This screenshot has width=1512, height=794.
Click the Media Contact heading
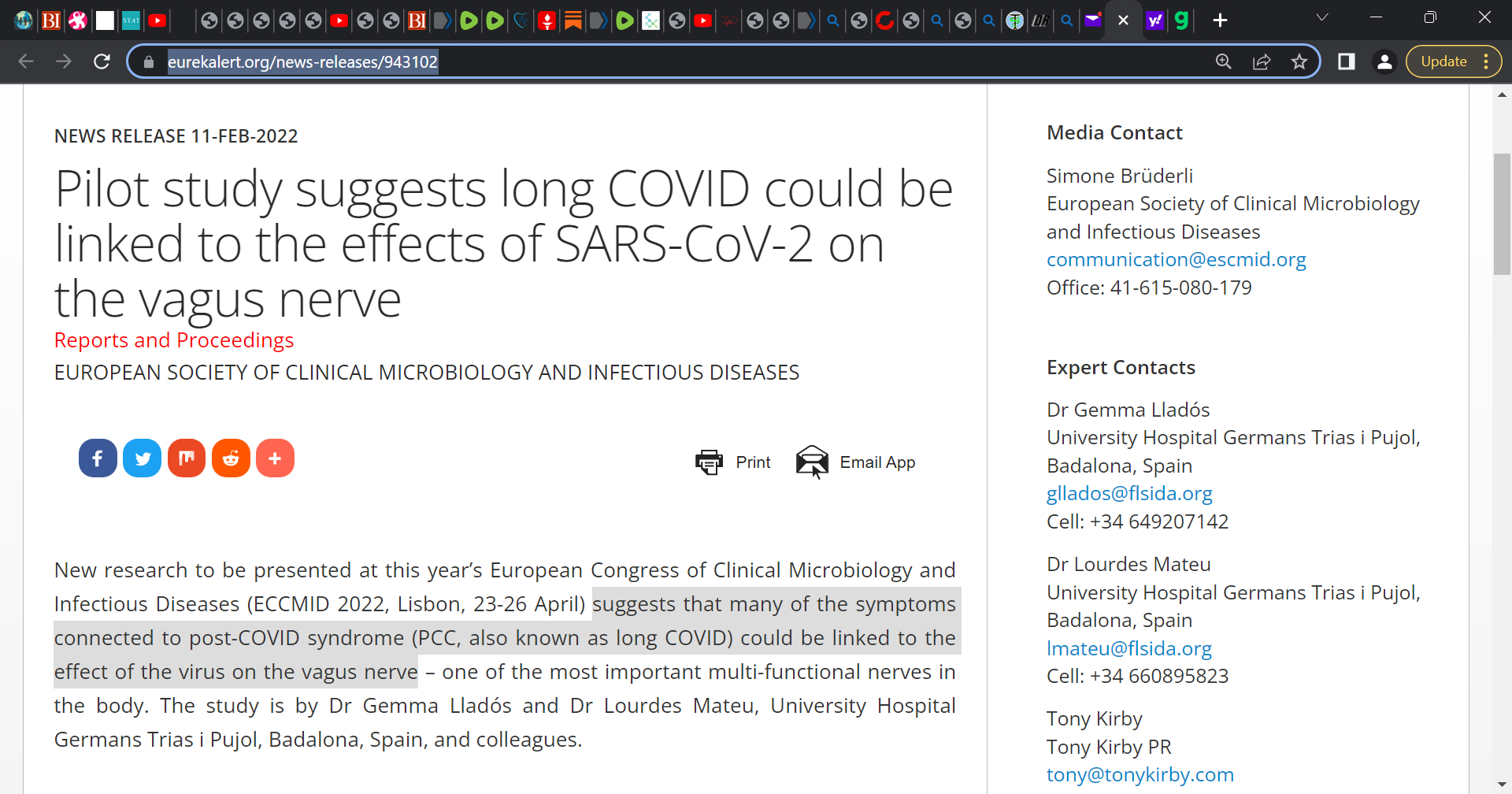coord(1114,132)
